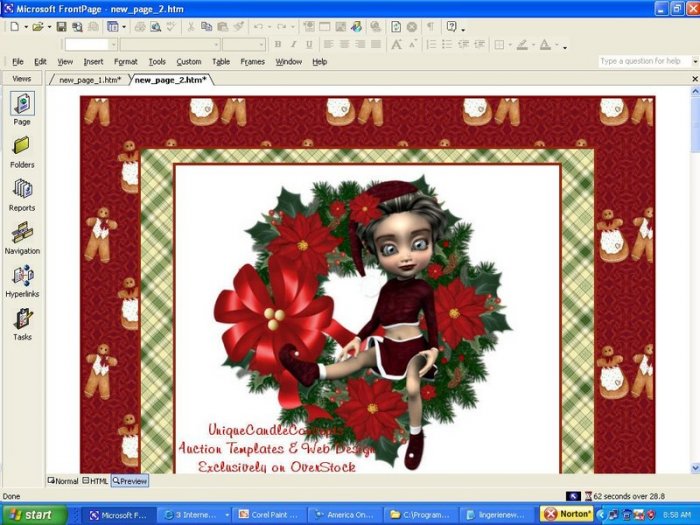The image size is (700, 525).
Task: Click the Font Color swatch button
Action: [x=545, y=44]
